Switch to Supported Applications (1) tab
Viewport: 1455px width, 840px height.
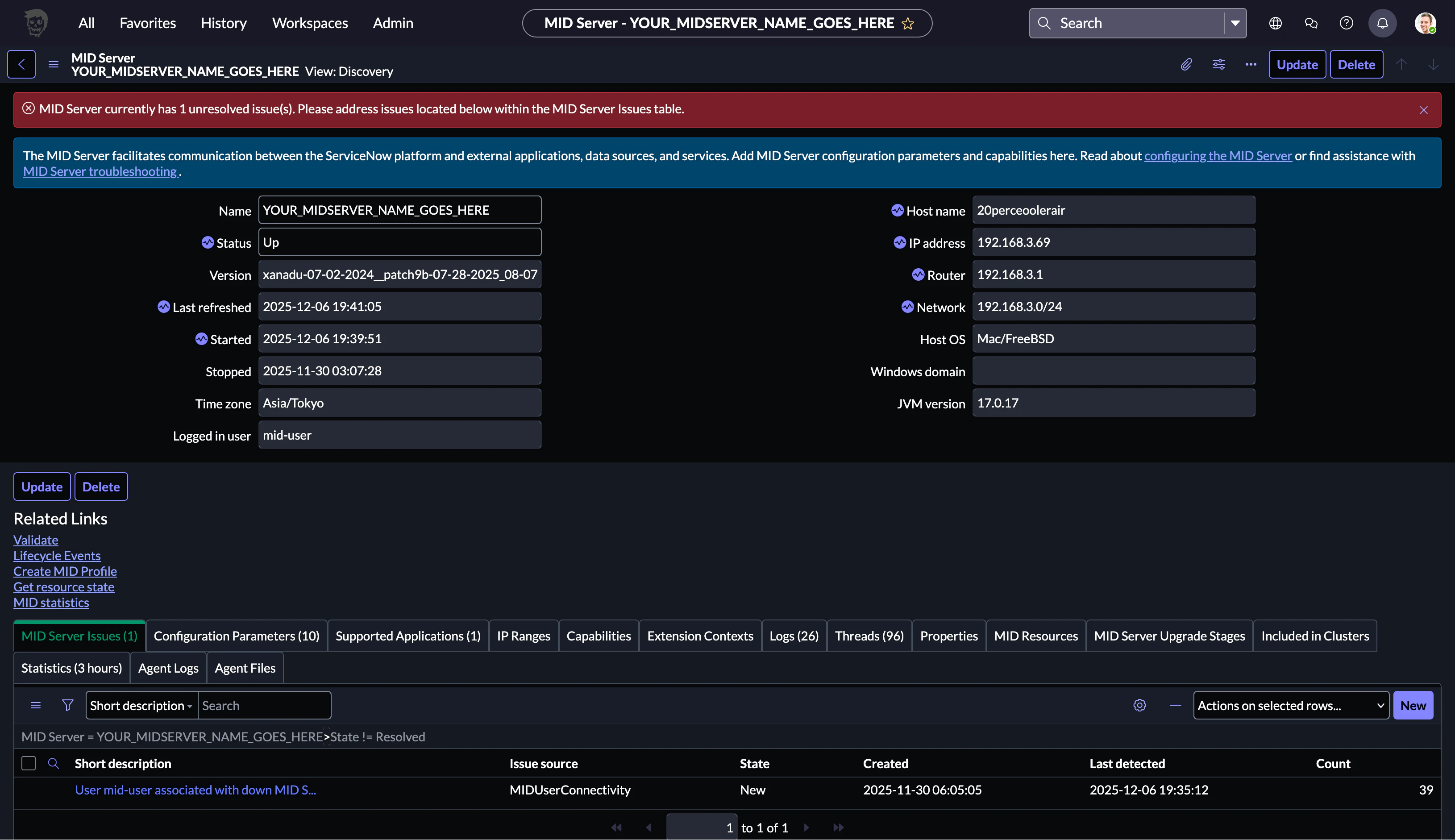408,636
